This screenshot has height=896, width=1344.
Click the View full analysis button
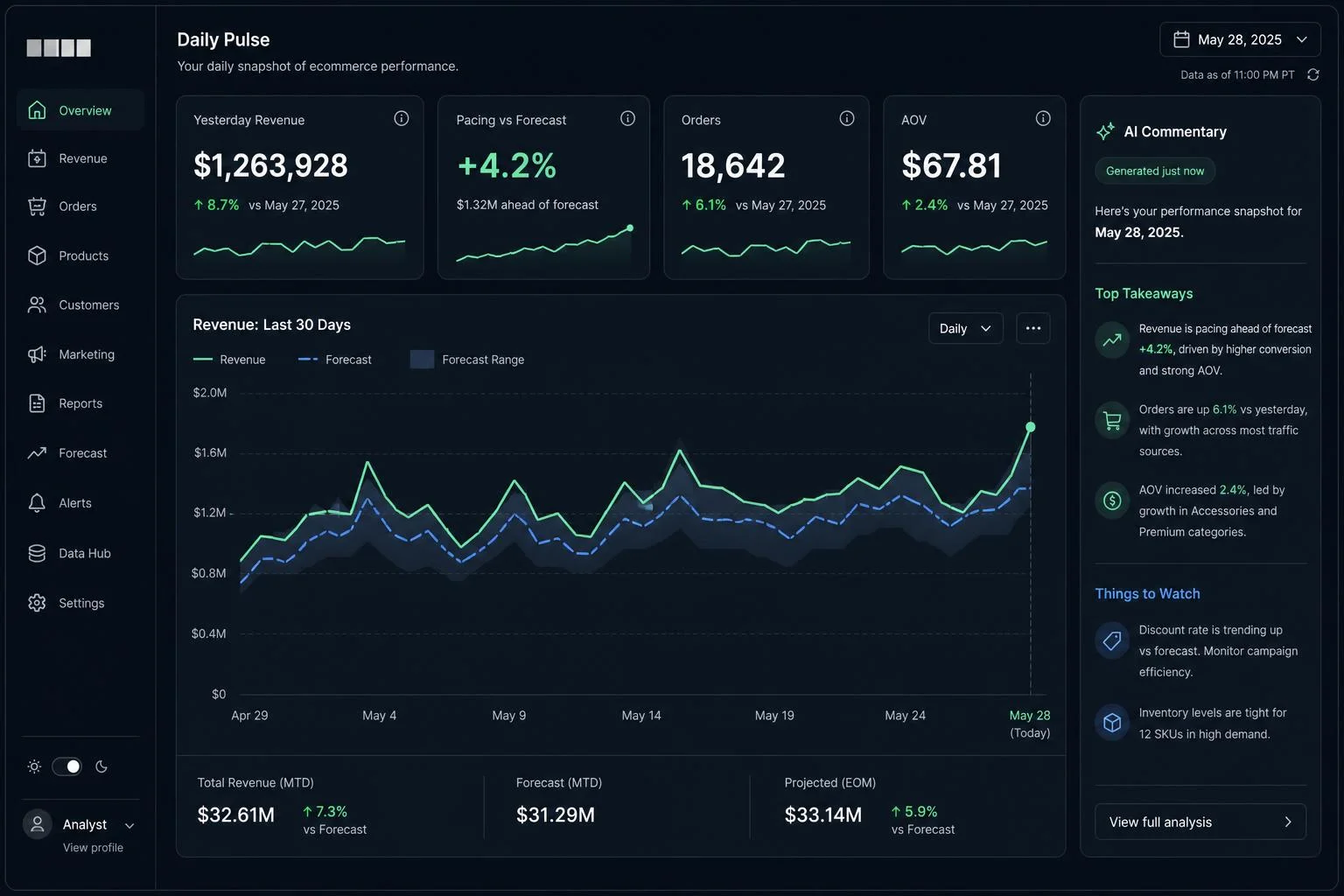(1200, 822)
